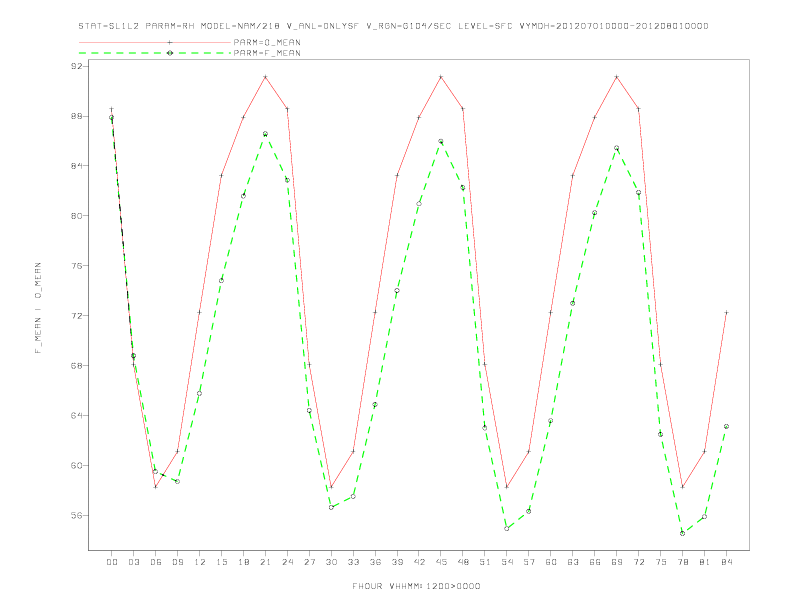Click the 48 forecast hour x-axis label

(463, 562)
